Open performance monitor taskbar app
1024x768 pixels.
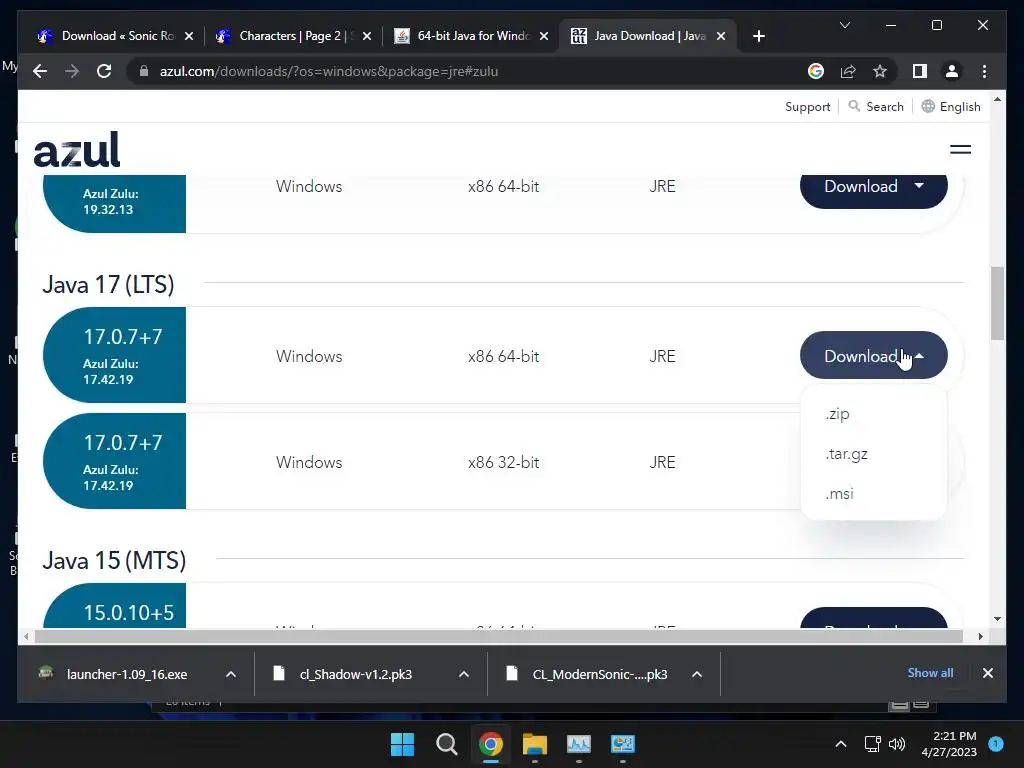(x=579, y=744)
